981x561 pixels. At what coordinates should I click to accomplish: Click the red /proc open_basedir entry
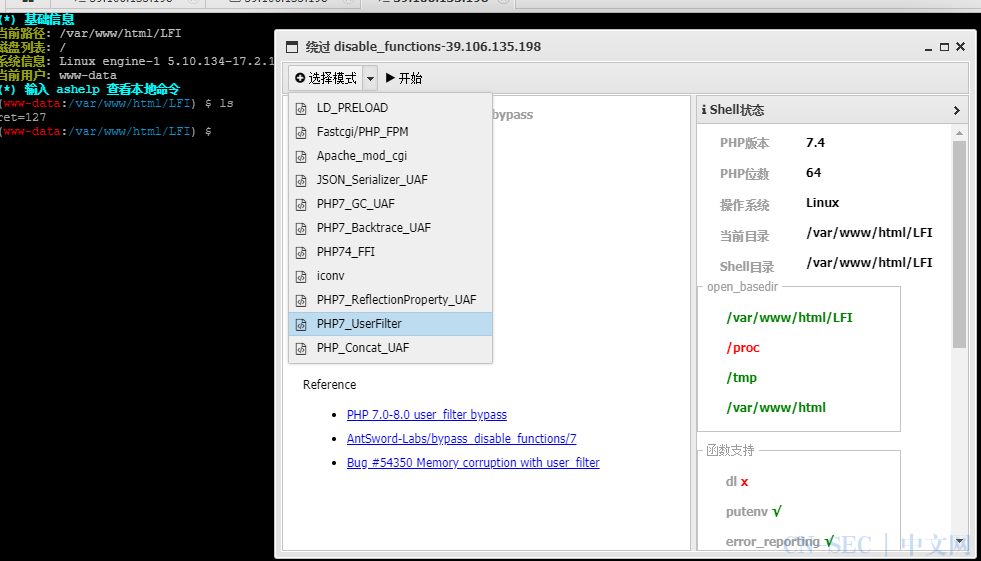(x=743, y=348)
